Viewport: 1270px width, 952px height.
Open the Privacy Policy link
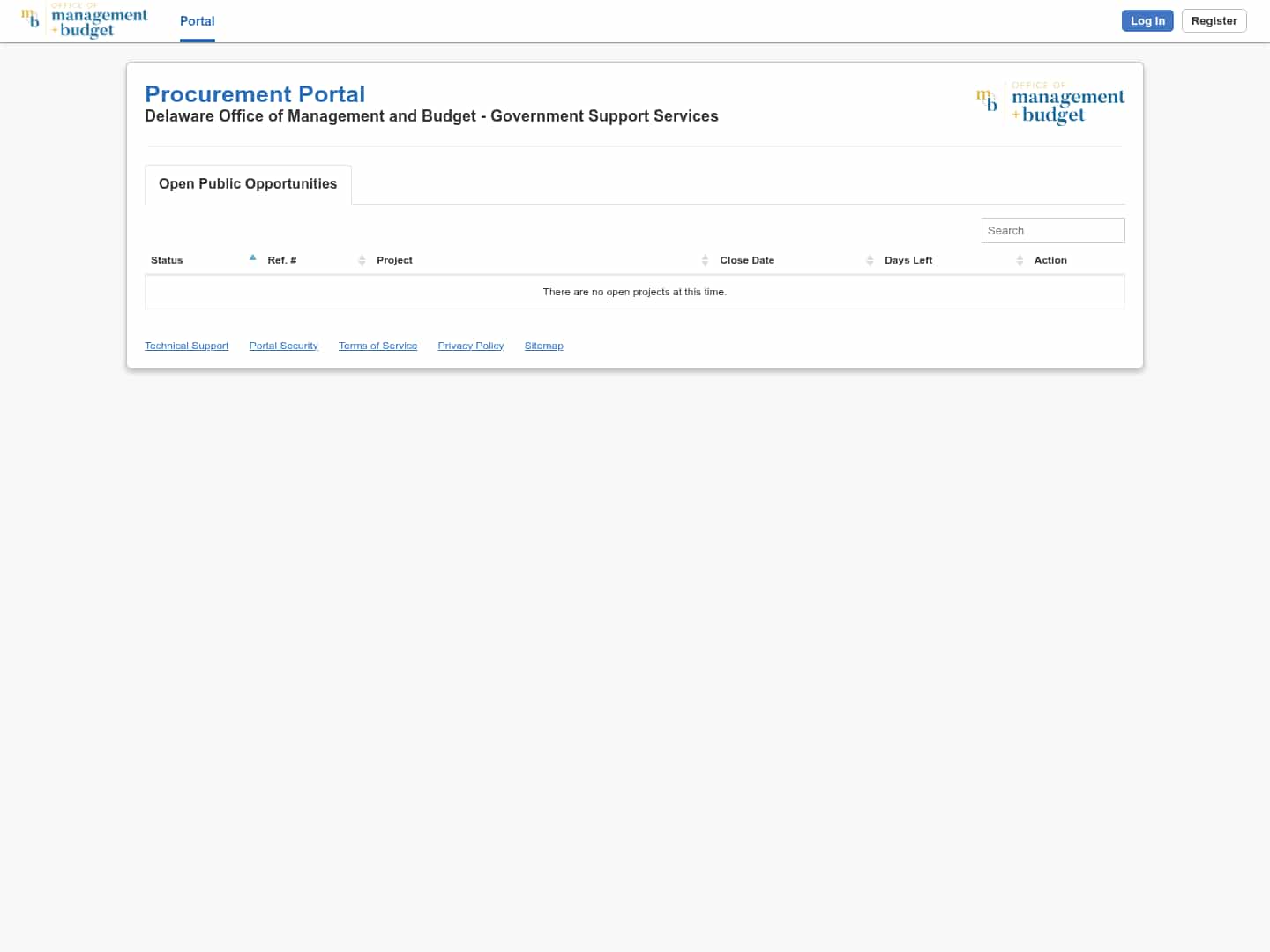click(471, 346)
